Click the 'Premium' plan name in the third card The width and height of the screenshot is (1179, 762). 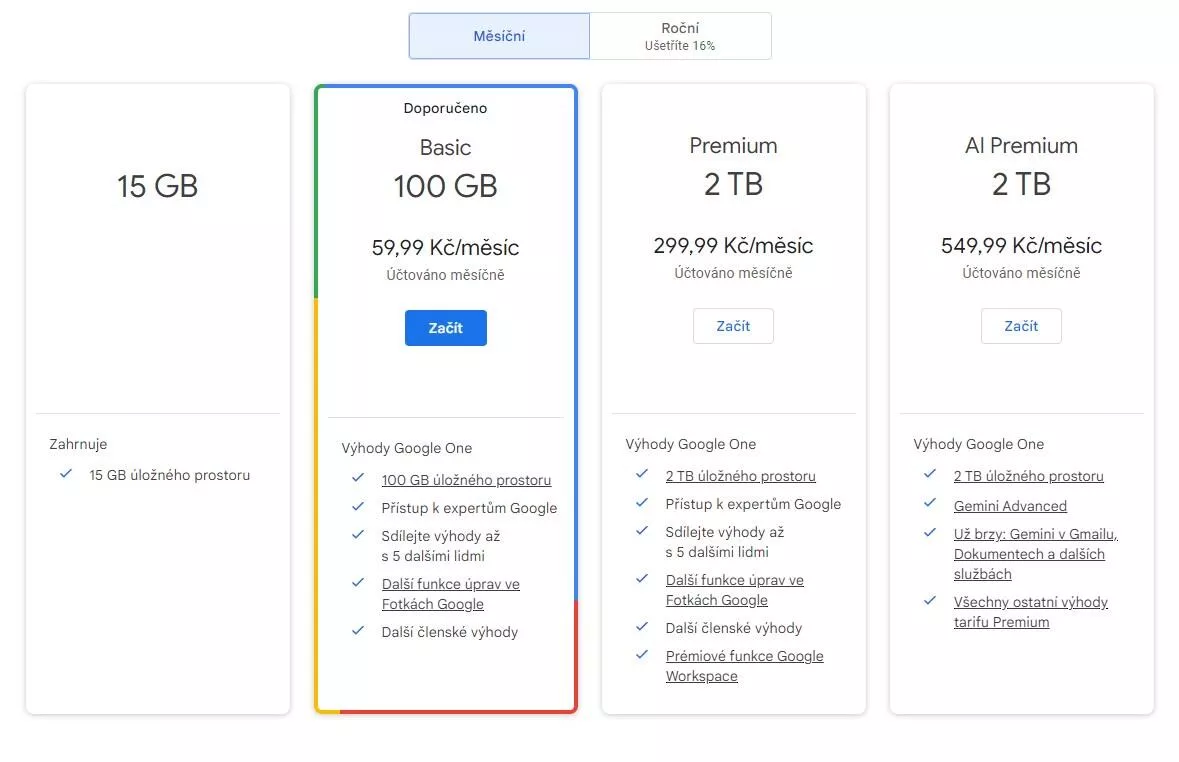[733, 145]
